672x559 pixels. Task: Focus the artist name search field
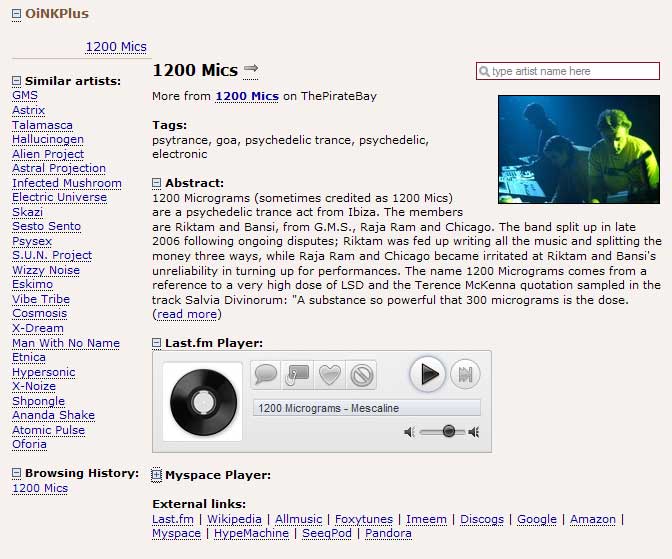(567, 71)
